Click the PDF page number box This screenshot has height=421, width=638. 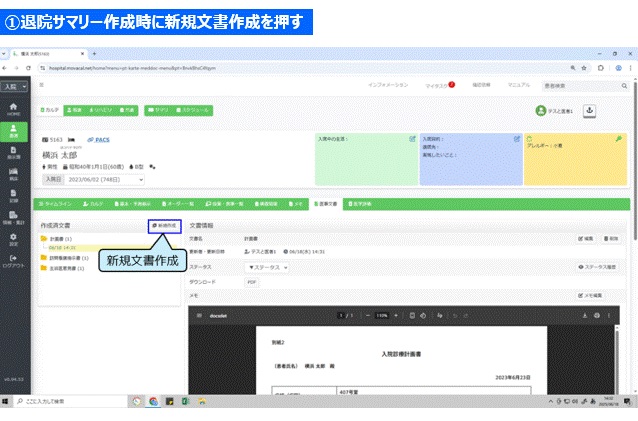[x=341, y=316]
